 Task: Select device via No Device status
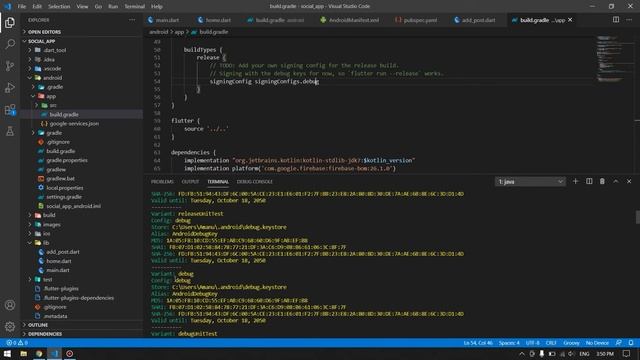pos(597,343)
